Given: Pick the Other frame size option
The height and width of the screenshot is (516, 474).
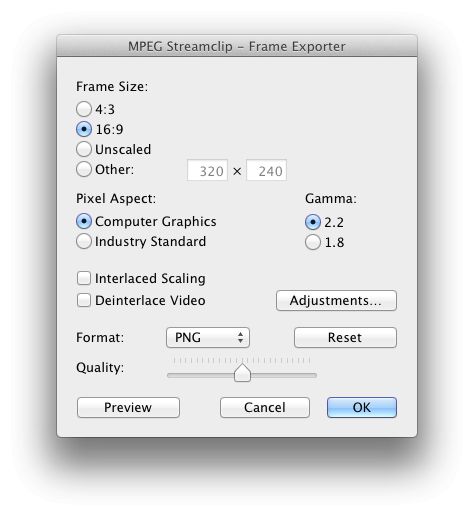Looking at the screenshot, I should point(84,169).
